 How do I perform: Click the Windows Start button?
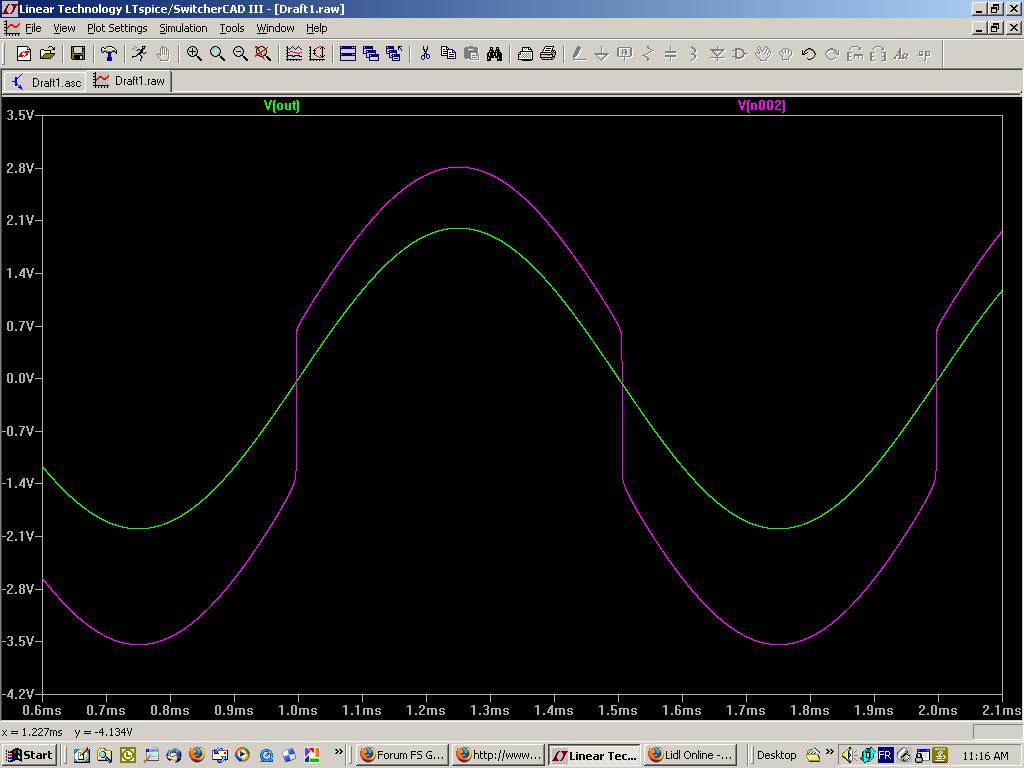[x=29, y=755]
